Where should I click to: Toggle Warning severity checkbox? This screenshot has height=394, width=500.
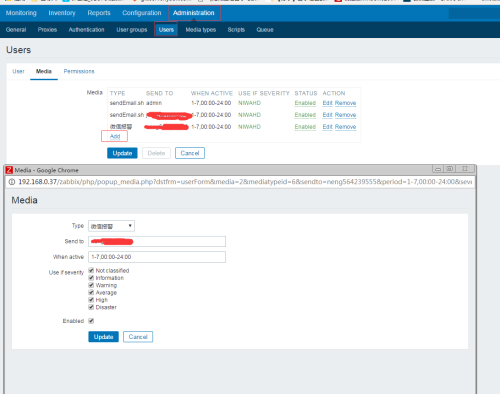[91, 285]
